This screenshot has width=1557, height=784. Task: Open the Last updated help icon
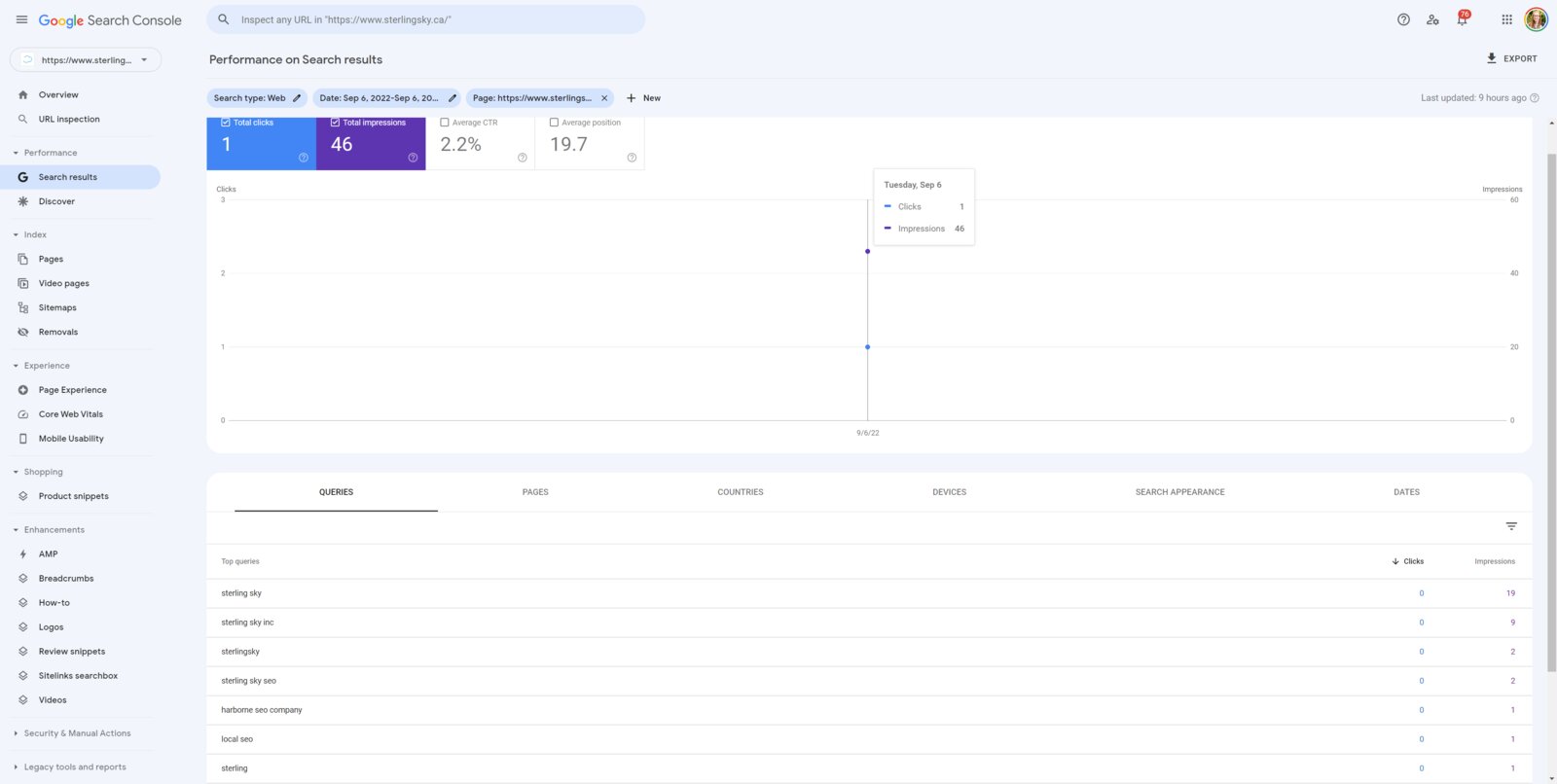pos(1535,98)
